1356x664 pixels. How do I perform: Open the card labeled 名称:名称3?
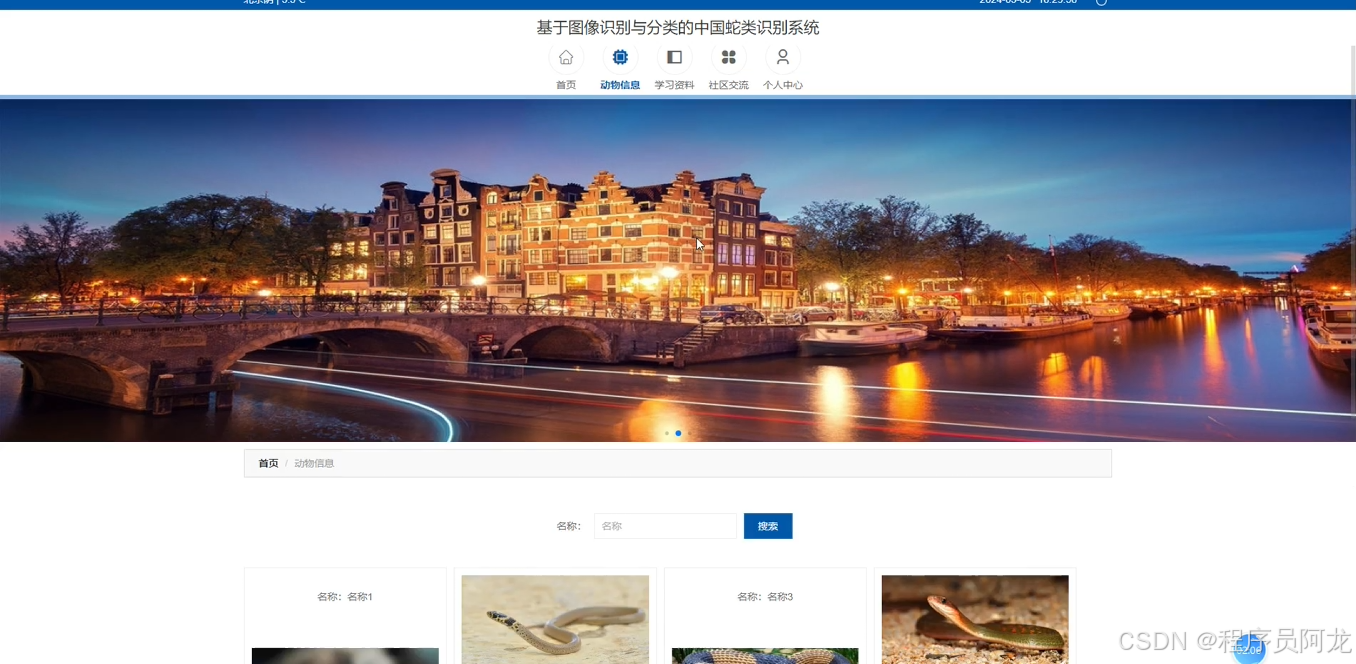[x=765, y=616]
